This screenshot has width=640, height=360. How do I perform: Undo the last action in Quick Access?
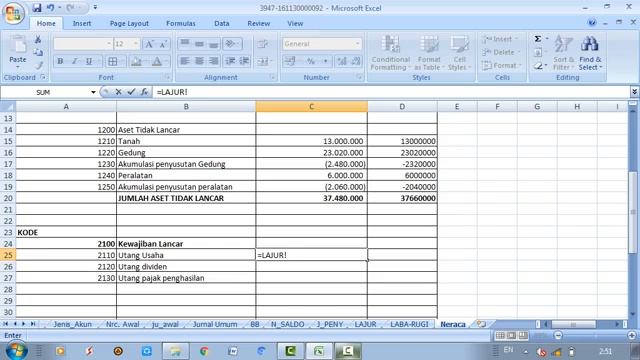pos(50,8)
